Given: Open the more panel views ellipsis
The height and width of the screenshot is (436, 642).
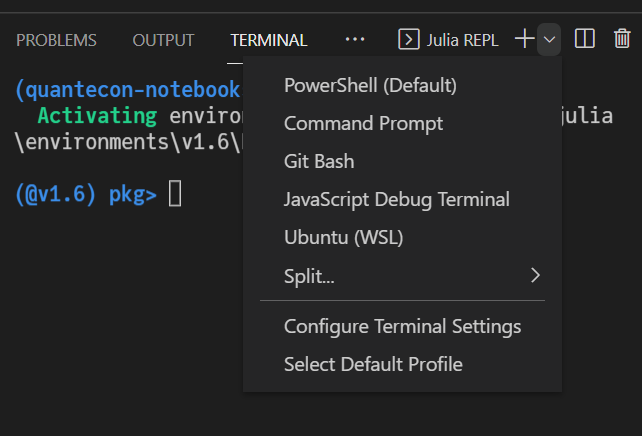Looking at the screenshot, I should click(x=355, y=40).
